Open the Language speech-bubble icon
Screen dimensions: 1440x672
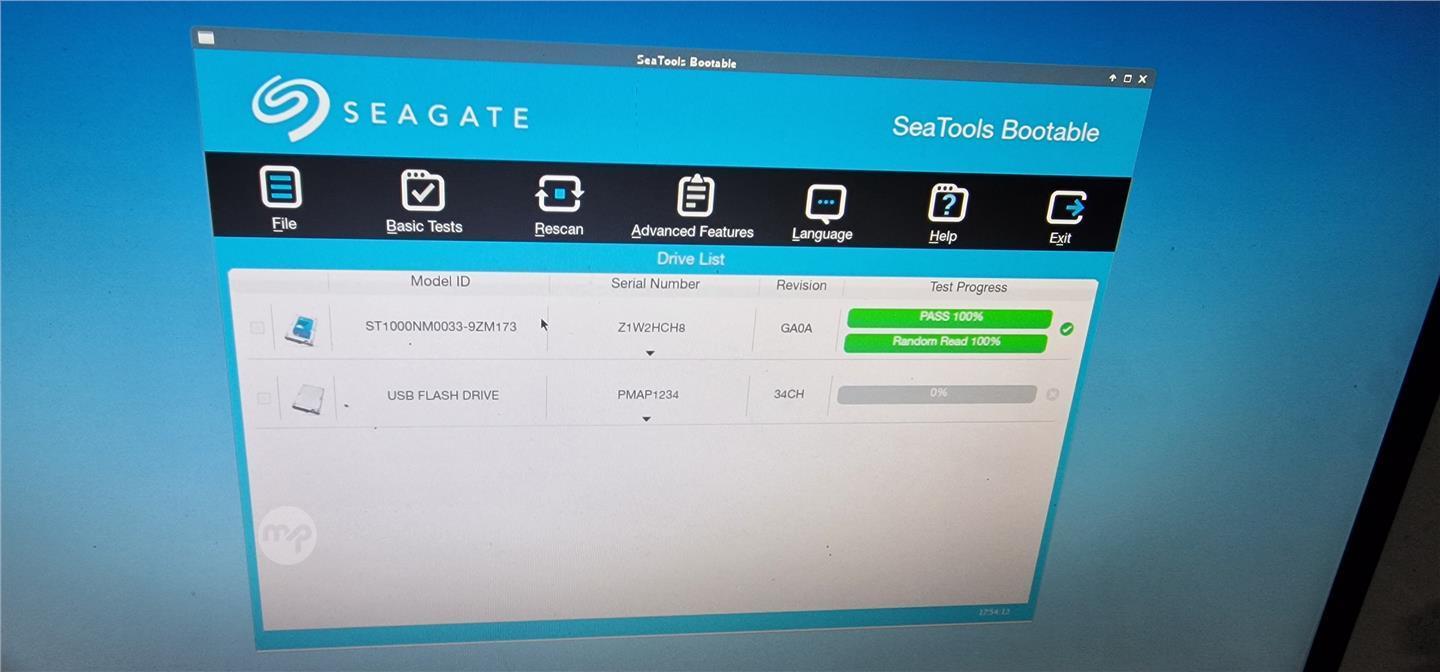(825, 203)
